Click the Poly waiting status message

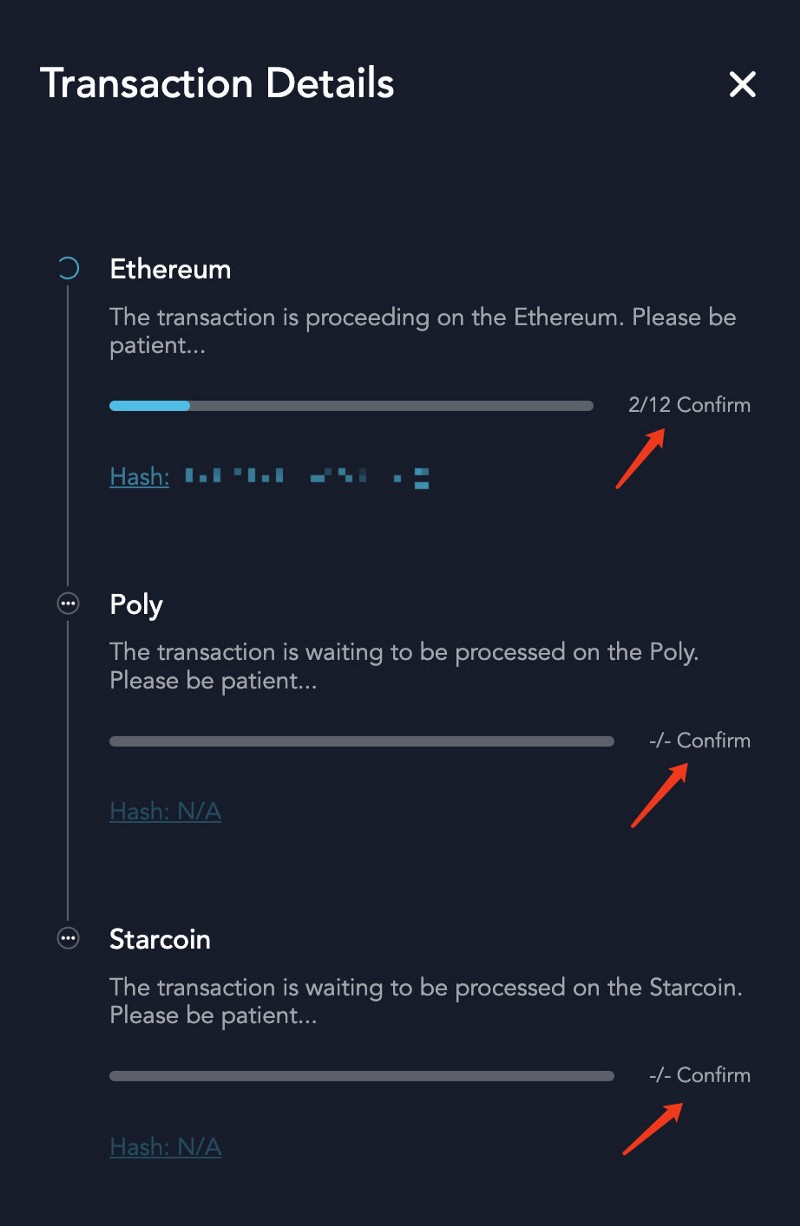[404, 666]
